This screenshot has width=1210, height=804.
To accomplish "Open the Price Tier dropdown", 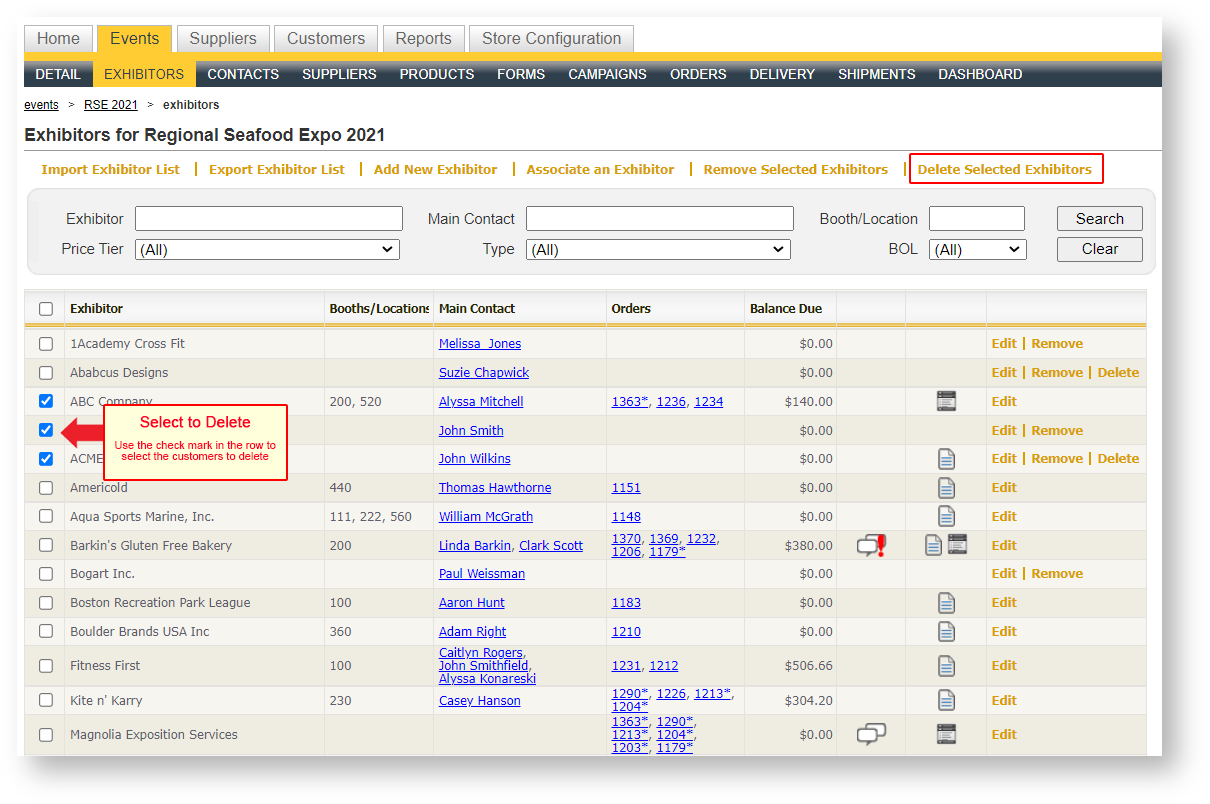I will (267, 250).
